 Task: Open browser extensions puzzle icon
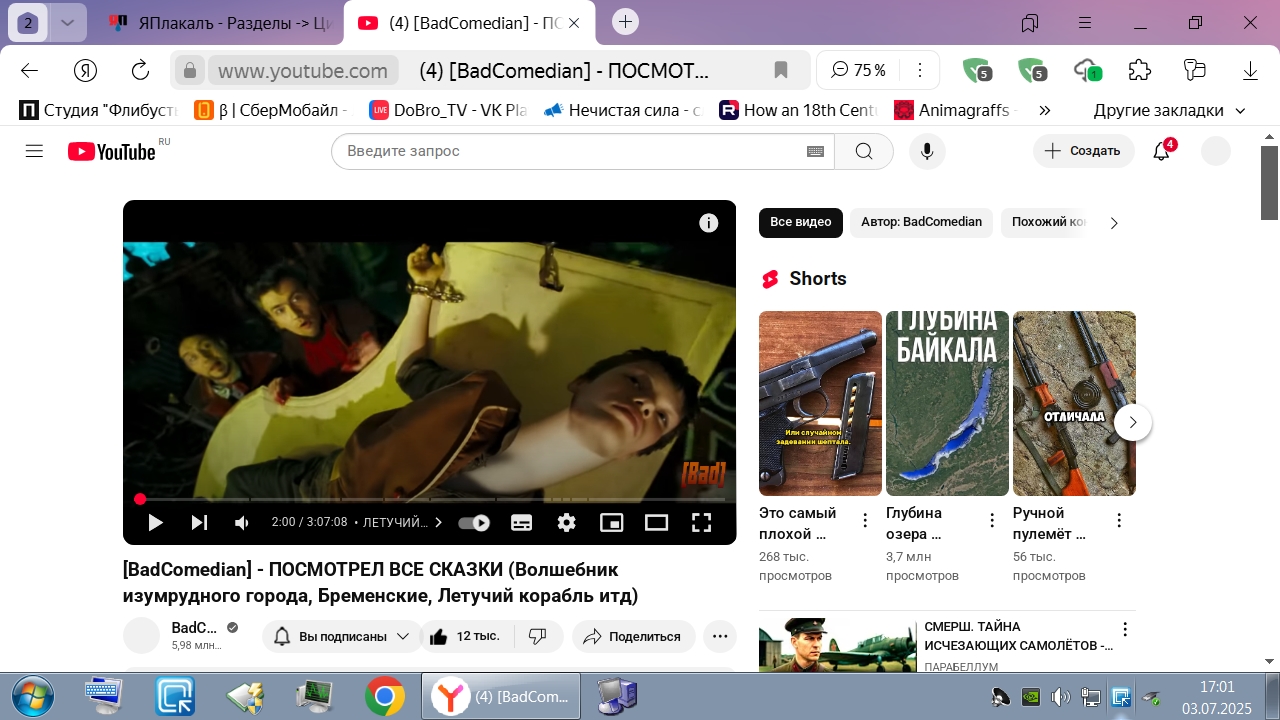pos(1140,70)
